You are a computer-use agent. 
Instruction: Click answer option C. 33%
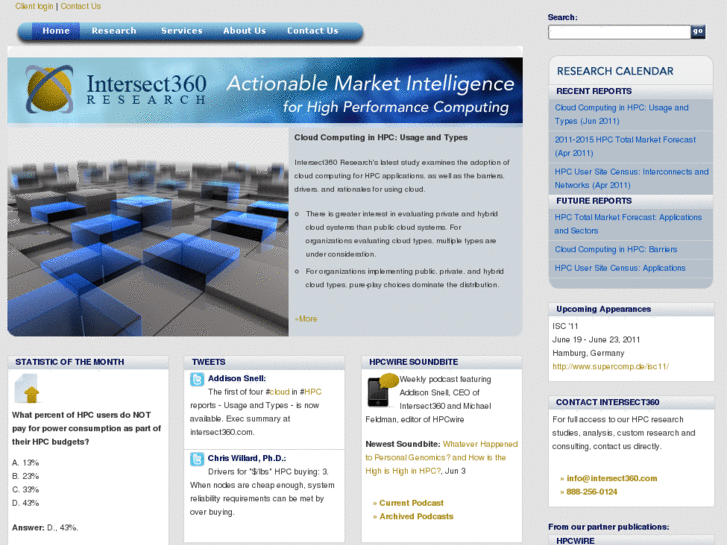coord(26,489)
